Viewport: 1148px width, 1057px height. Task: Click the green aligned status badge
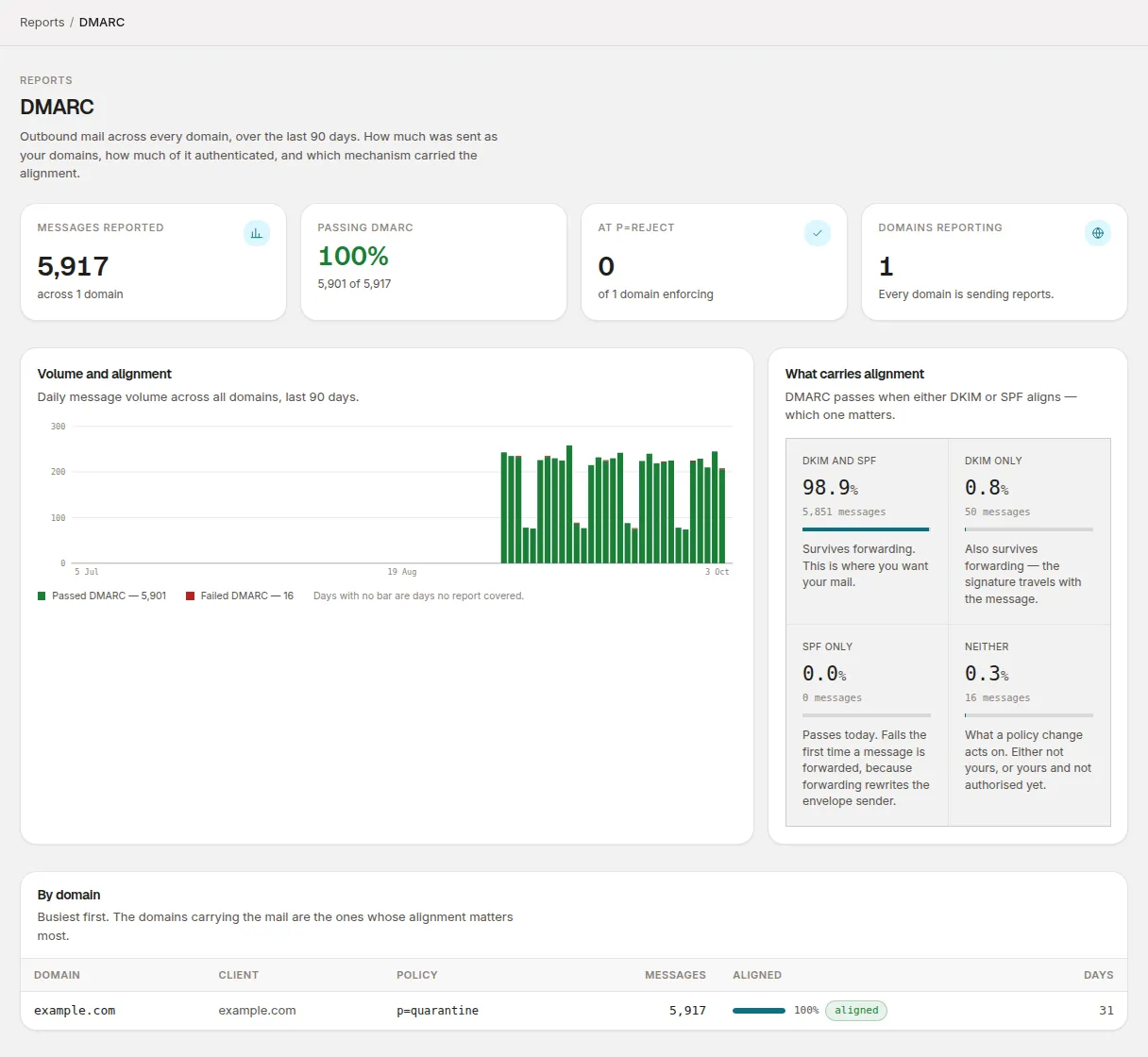point(856,1011)
